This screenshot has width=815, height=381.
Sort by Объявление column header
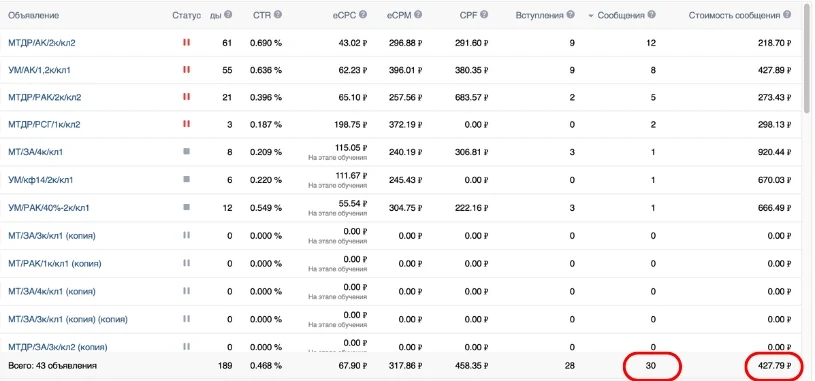tap(33, 15)
